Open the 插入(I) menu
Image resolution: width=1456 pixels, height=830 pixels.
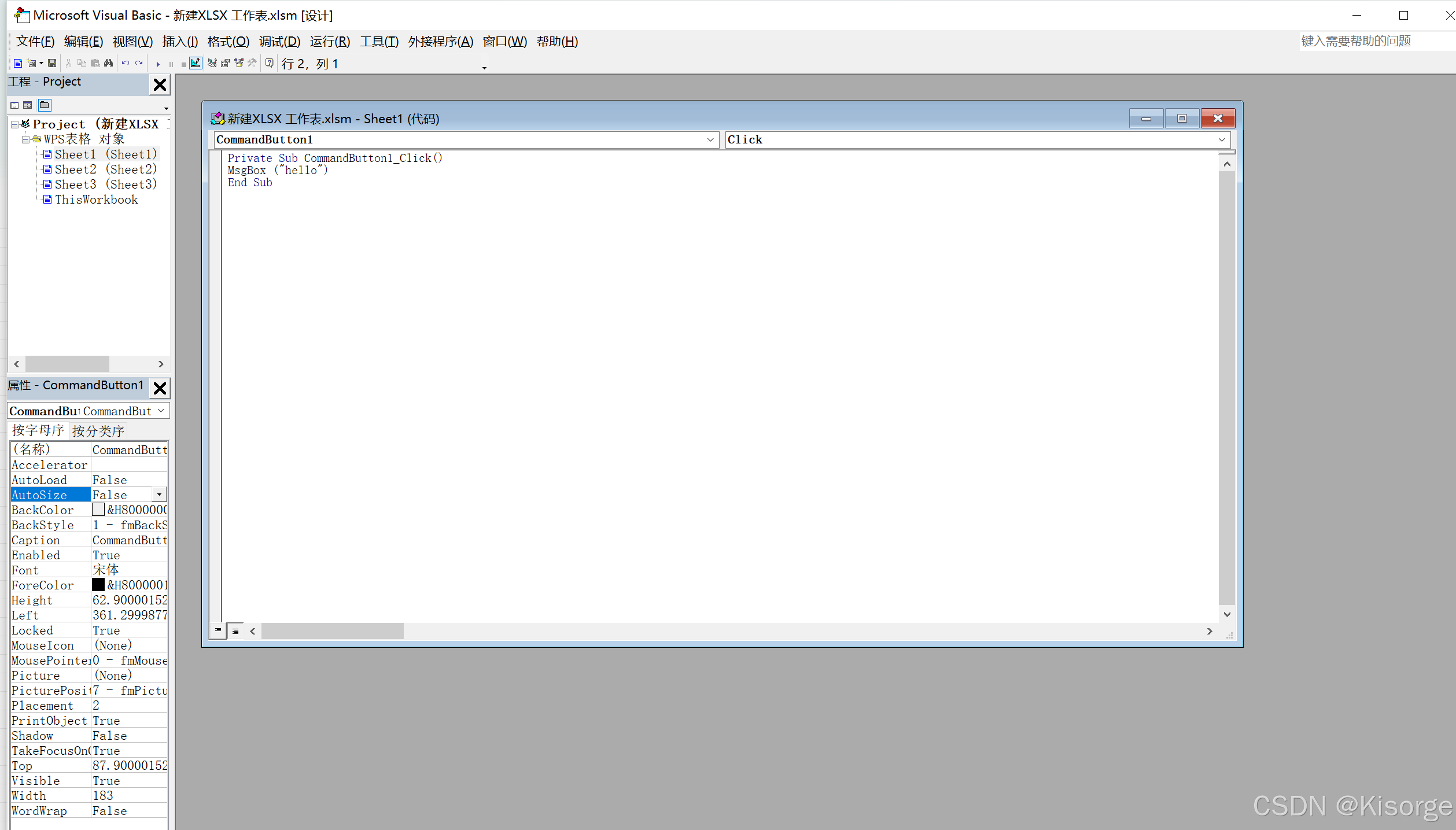(x=180, y=42)
